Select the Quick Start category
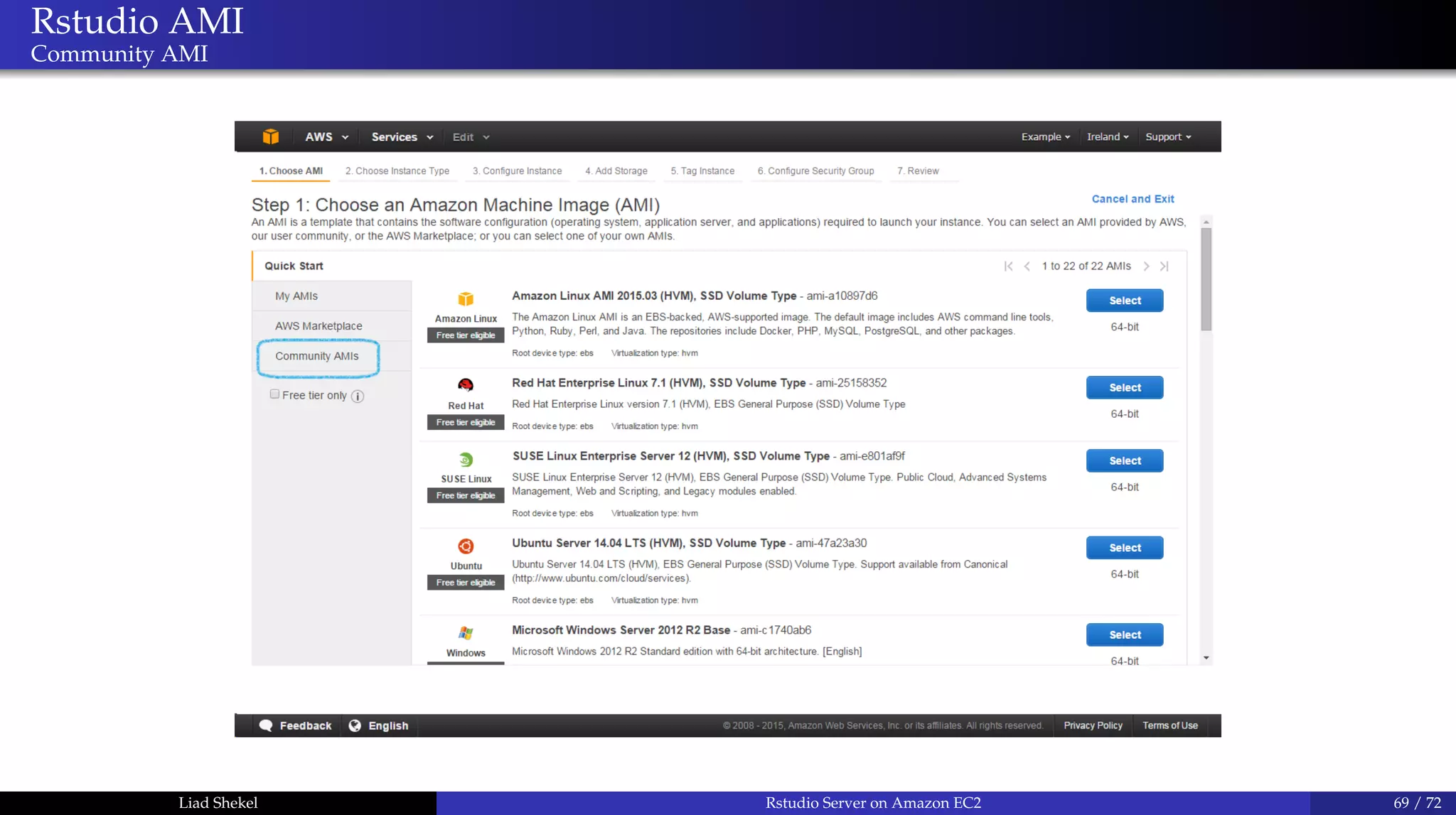This screenshot has width=1456, height=815. click(x=294, y=266)
